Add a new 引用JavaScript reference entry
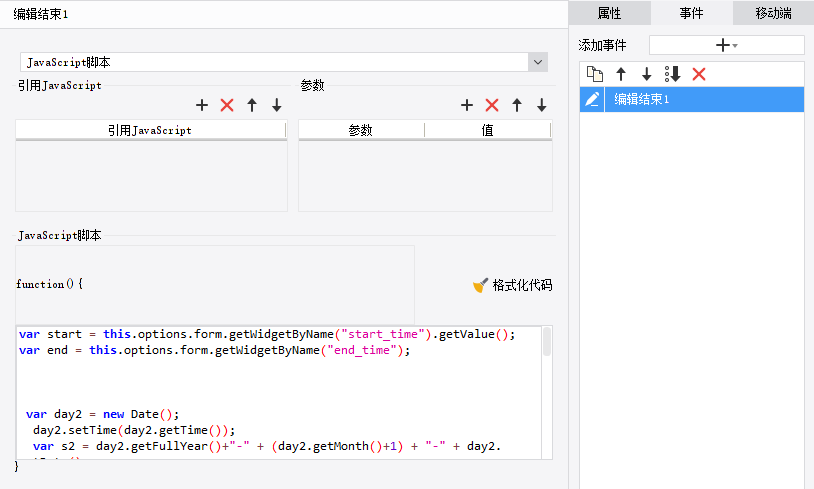 click(x=202, y=105)
